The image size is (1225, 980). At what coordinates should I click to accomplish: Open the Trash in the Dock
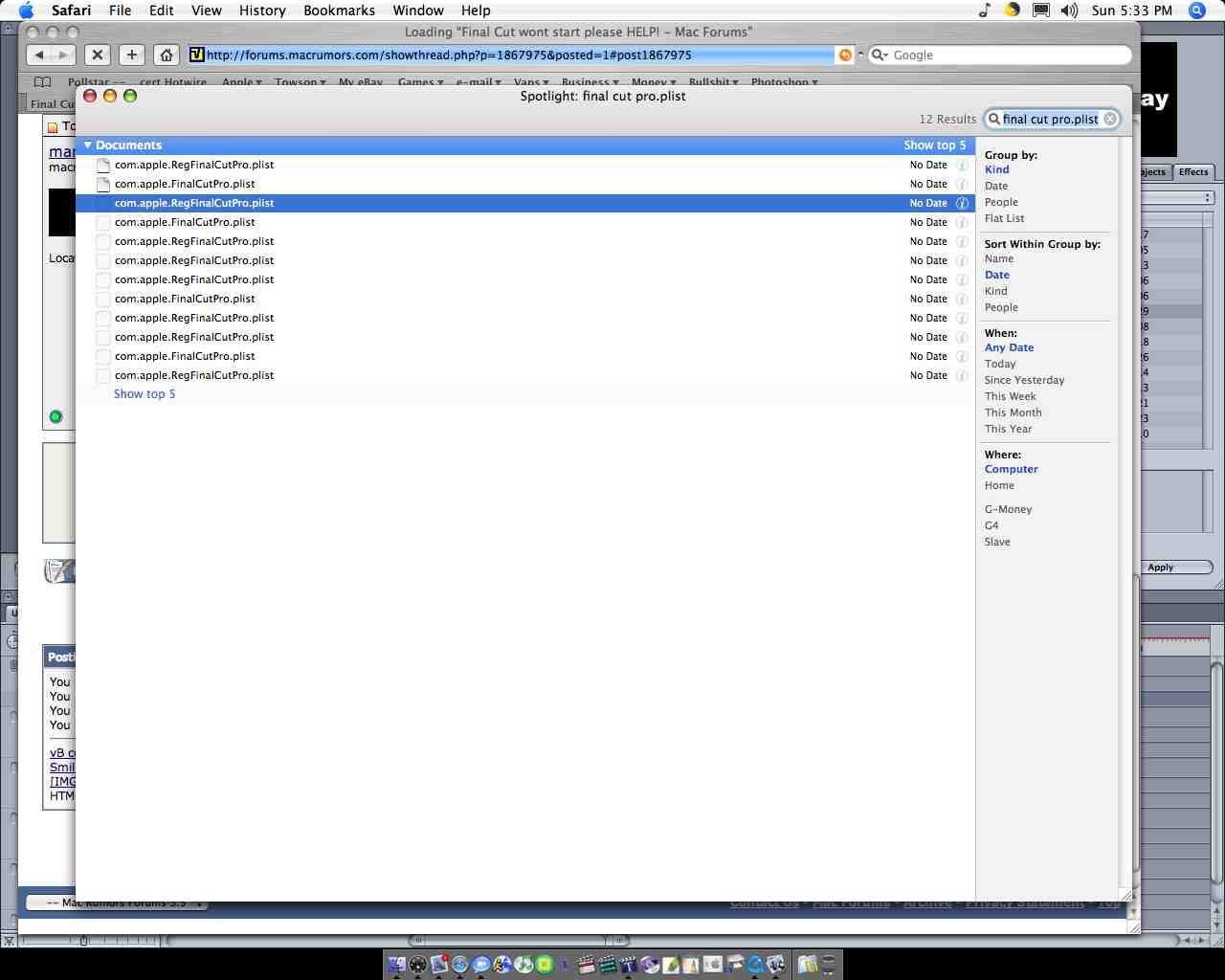point(829,964)
